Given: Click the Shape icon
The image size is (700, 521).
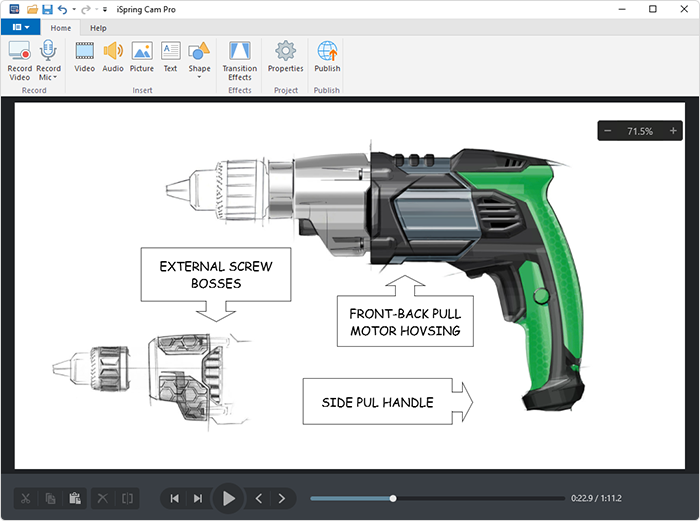Looking at the screenshot, I should pyautogui.click(x=199, y=51).
